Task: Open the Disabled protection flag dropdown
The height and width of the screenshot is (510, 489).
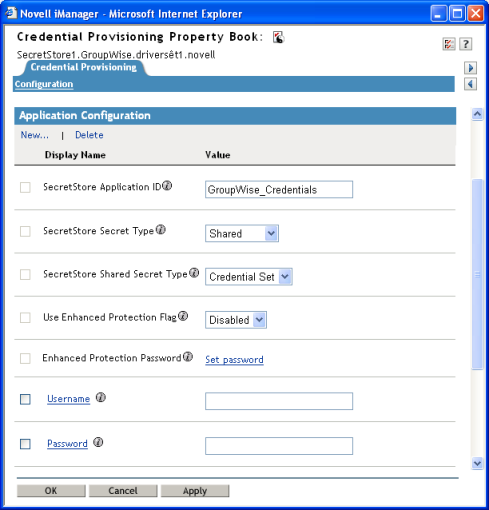Action: click(x=236, y=320)
